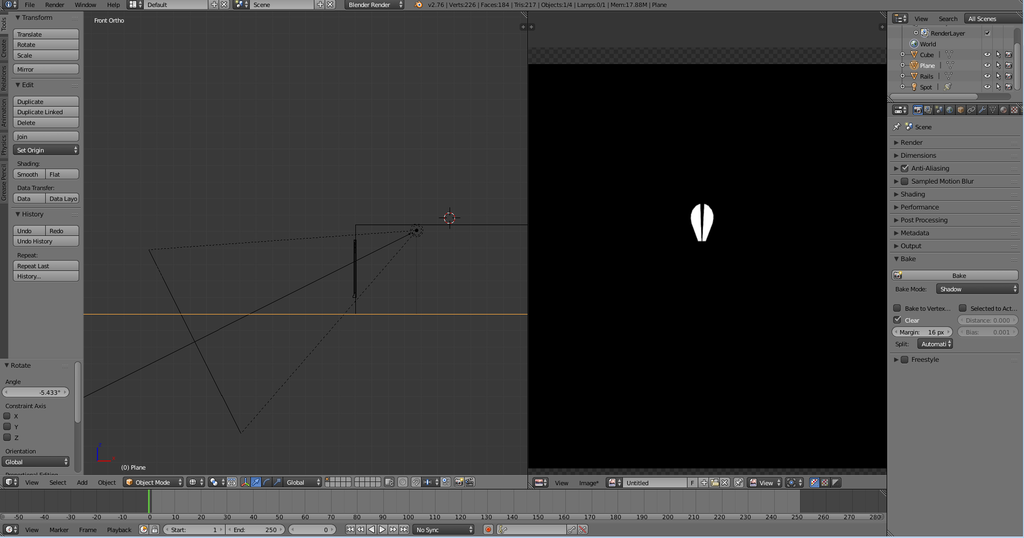Screen dimensions: 1024x538
Task: Toggle Rails selectability arrow icon in outliner
Action: click(x=998, y=76)
